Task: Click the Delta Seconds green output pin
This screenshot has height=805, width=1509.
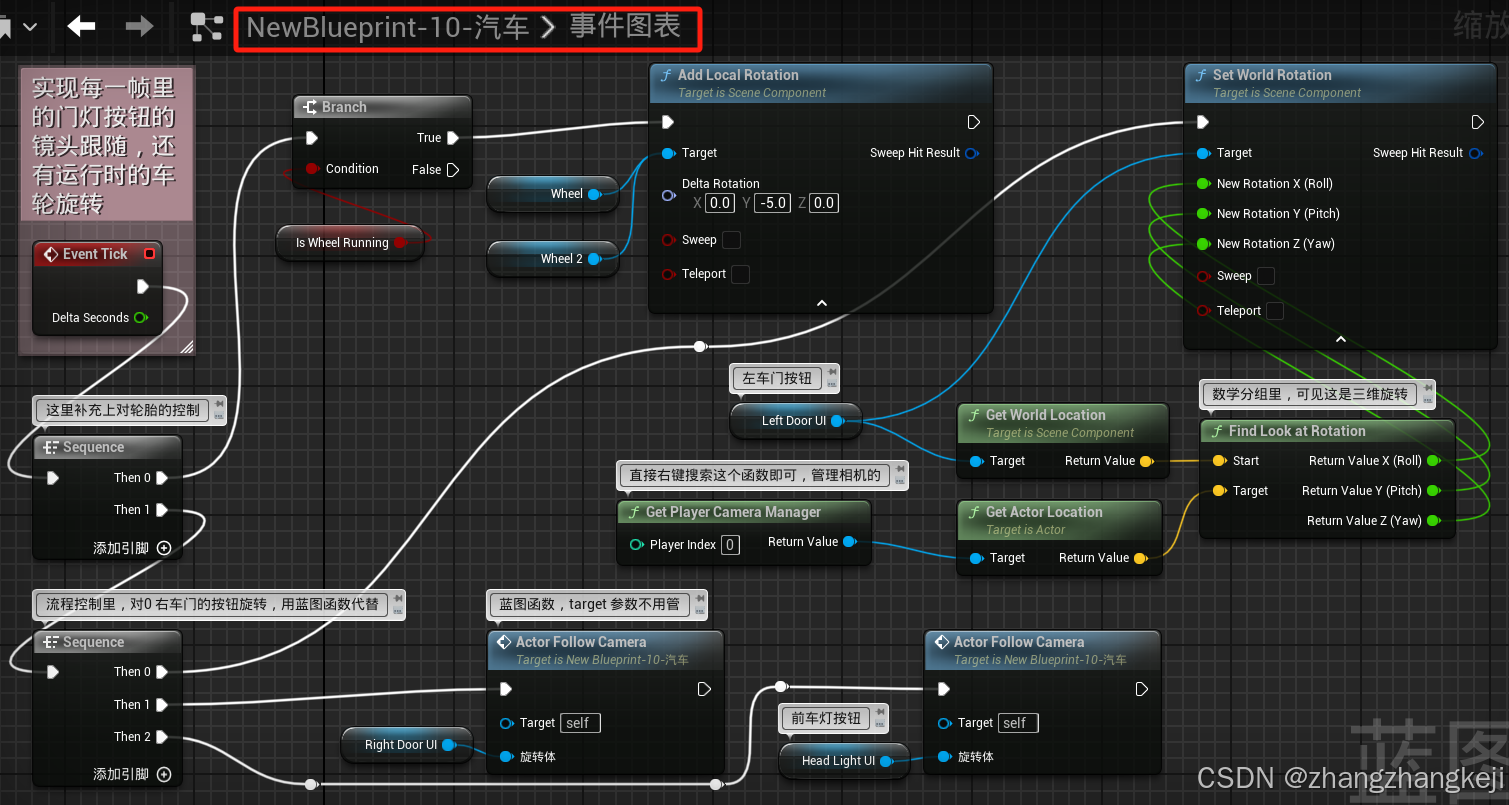Action: pyautogui.click(x=141, y=317)
